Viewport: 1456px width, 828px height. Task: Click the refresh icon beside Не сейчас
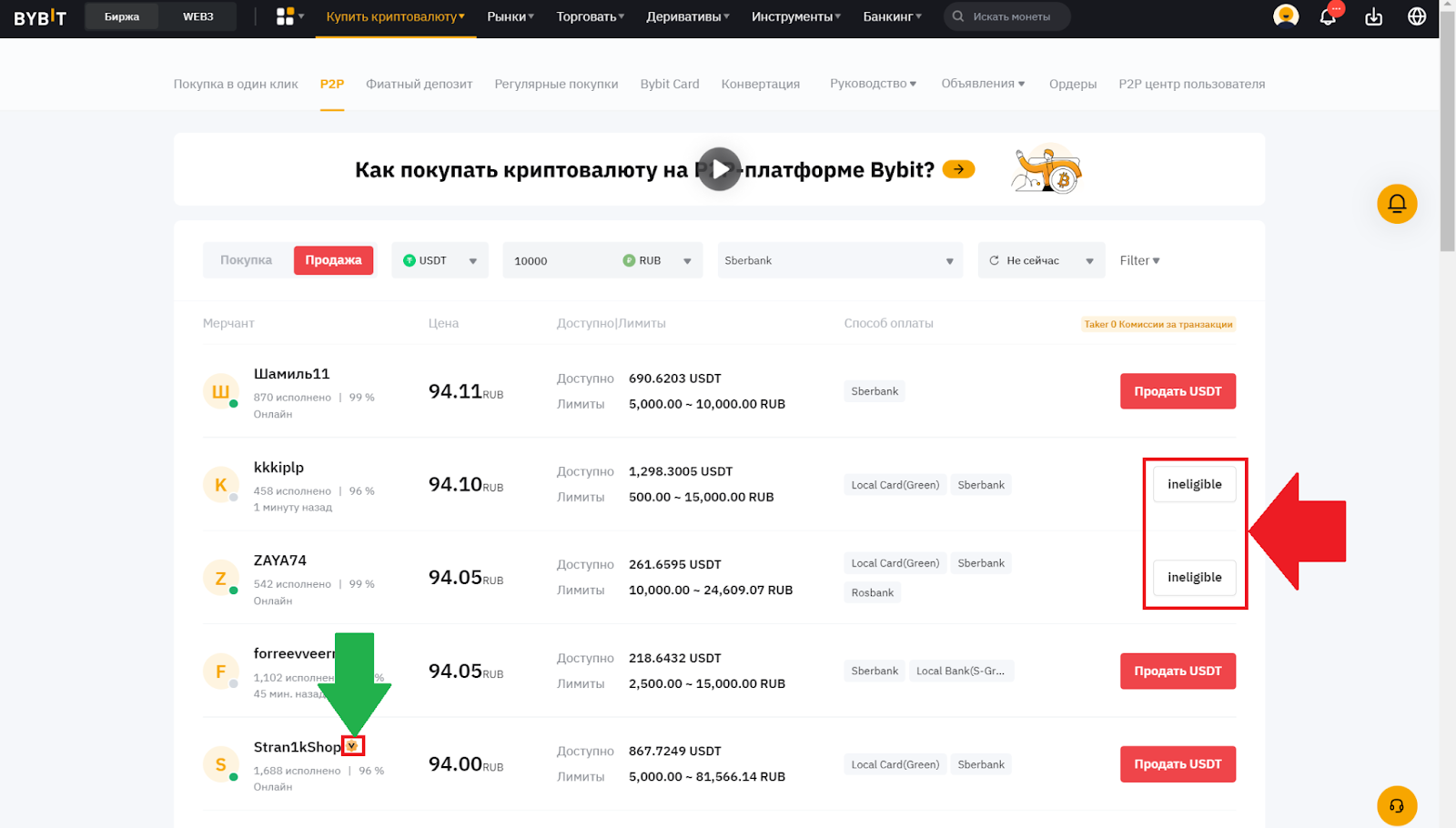(994, 260)
